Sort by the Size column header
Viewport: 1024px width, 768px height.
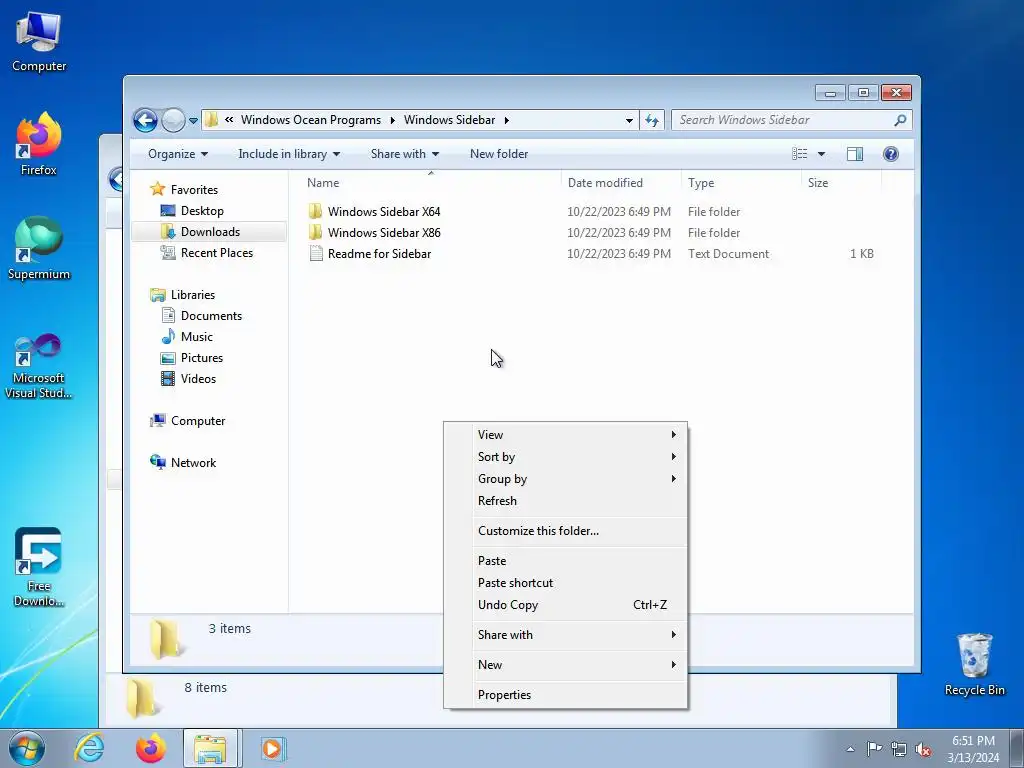pyautogui.click(x=841, y=183)
